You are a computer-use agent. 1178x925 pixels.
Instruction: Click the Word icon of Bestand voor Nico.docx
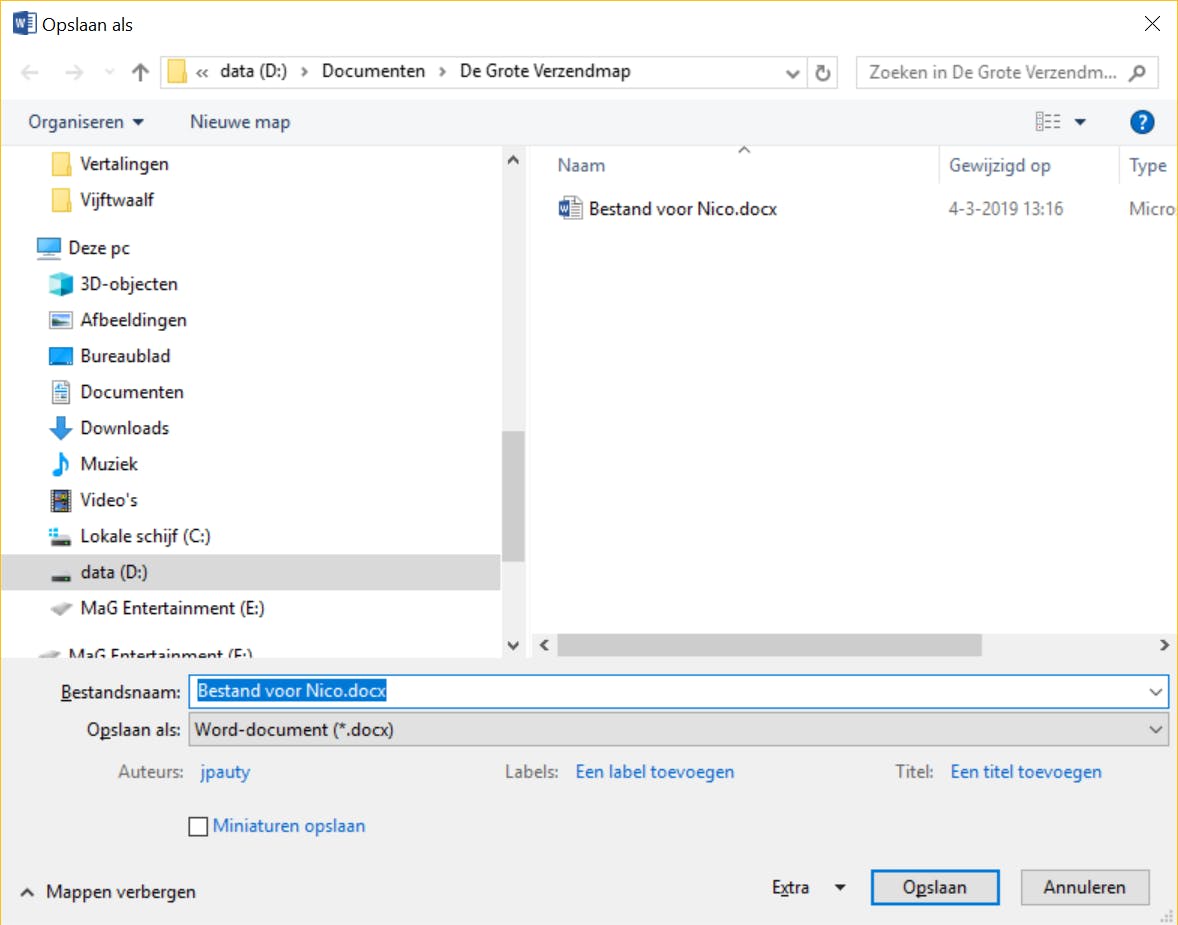tap(570, 208)
